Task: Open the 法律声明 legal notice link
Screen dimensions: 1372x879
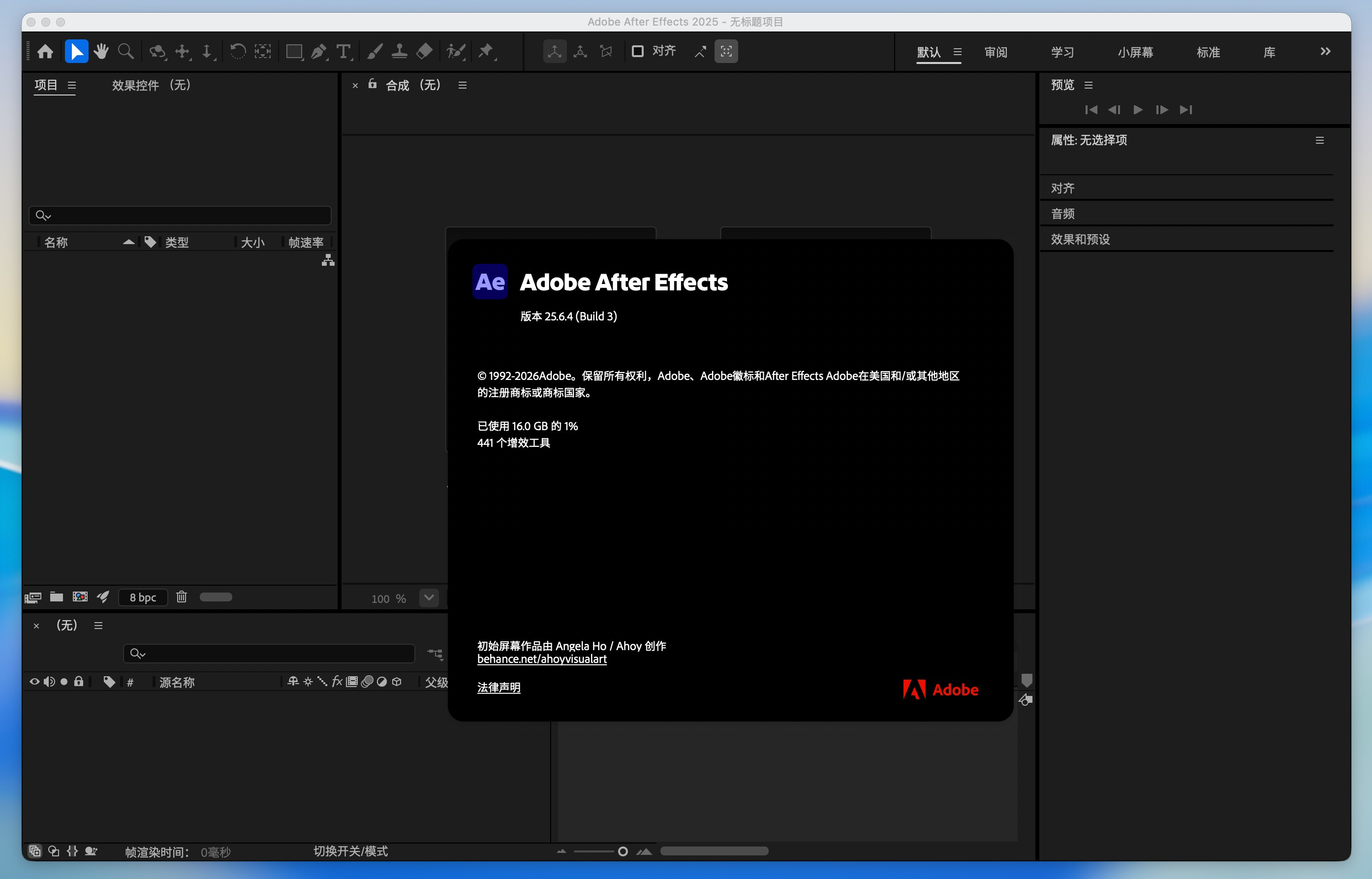Action: point(498,688)
